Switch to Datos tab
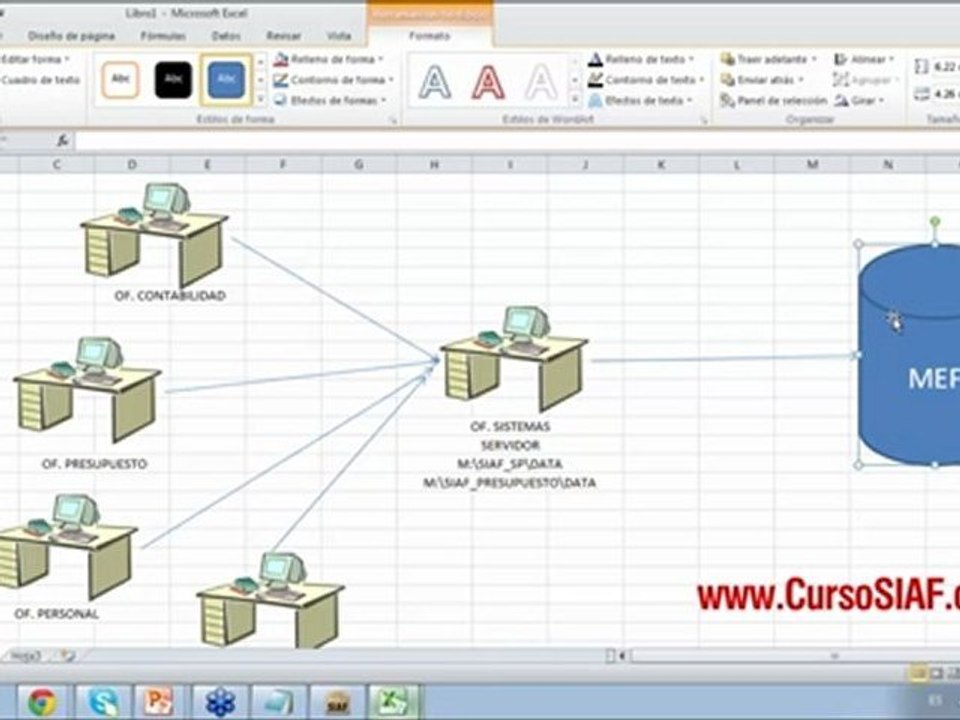Image resolution: width=960 pixels, height=720 pixels. pos(226,36)
